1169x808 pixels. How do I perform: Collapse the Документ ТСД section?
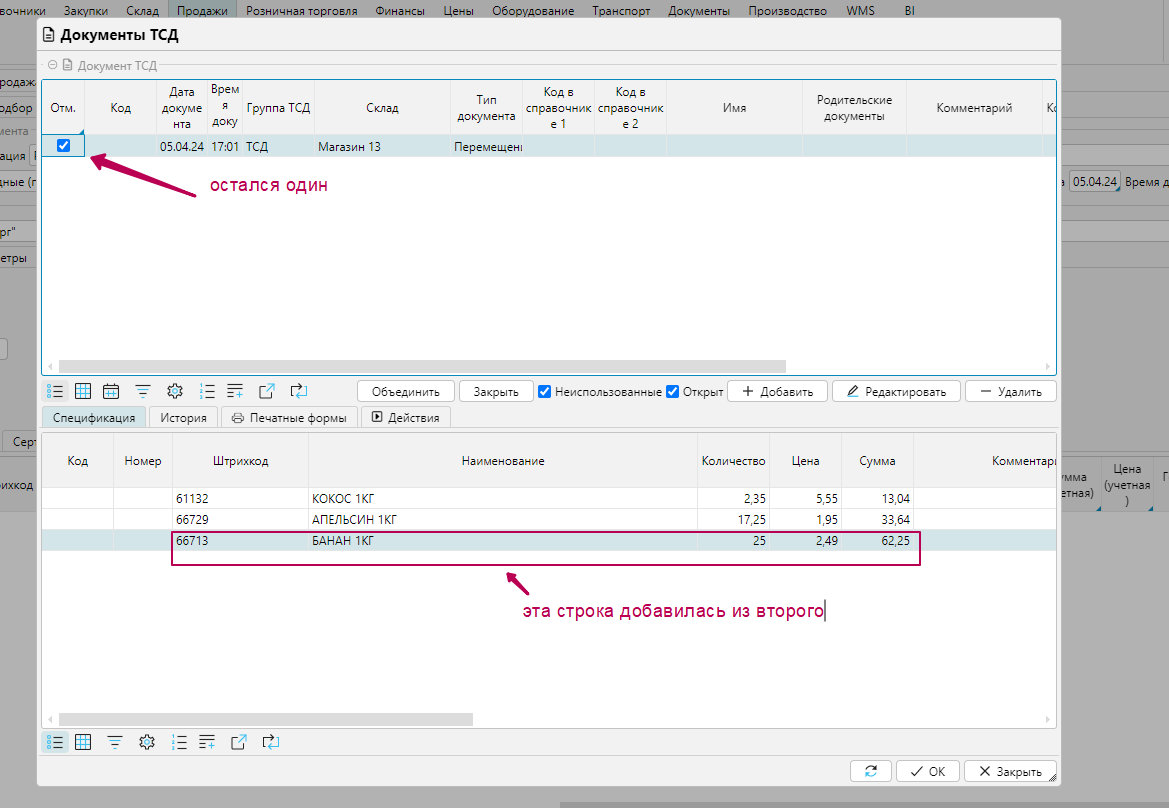click(52, 65)
